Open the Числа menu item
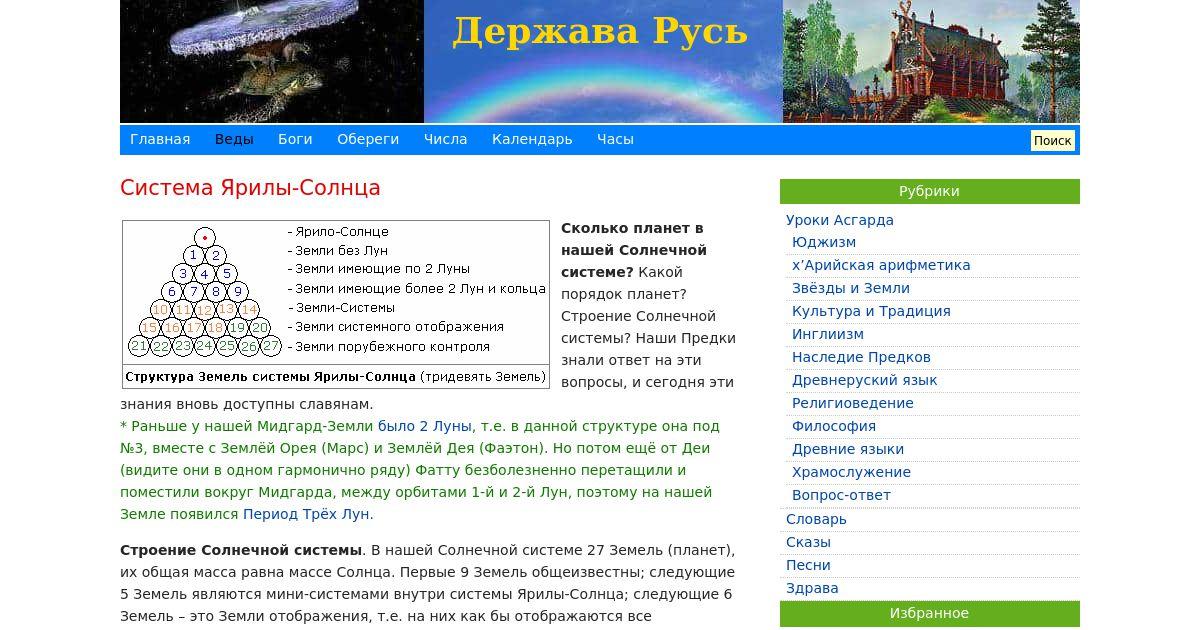The image size is (1200, 630). pos(445,139)
